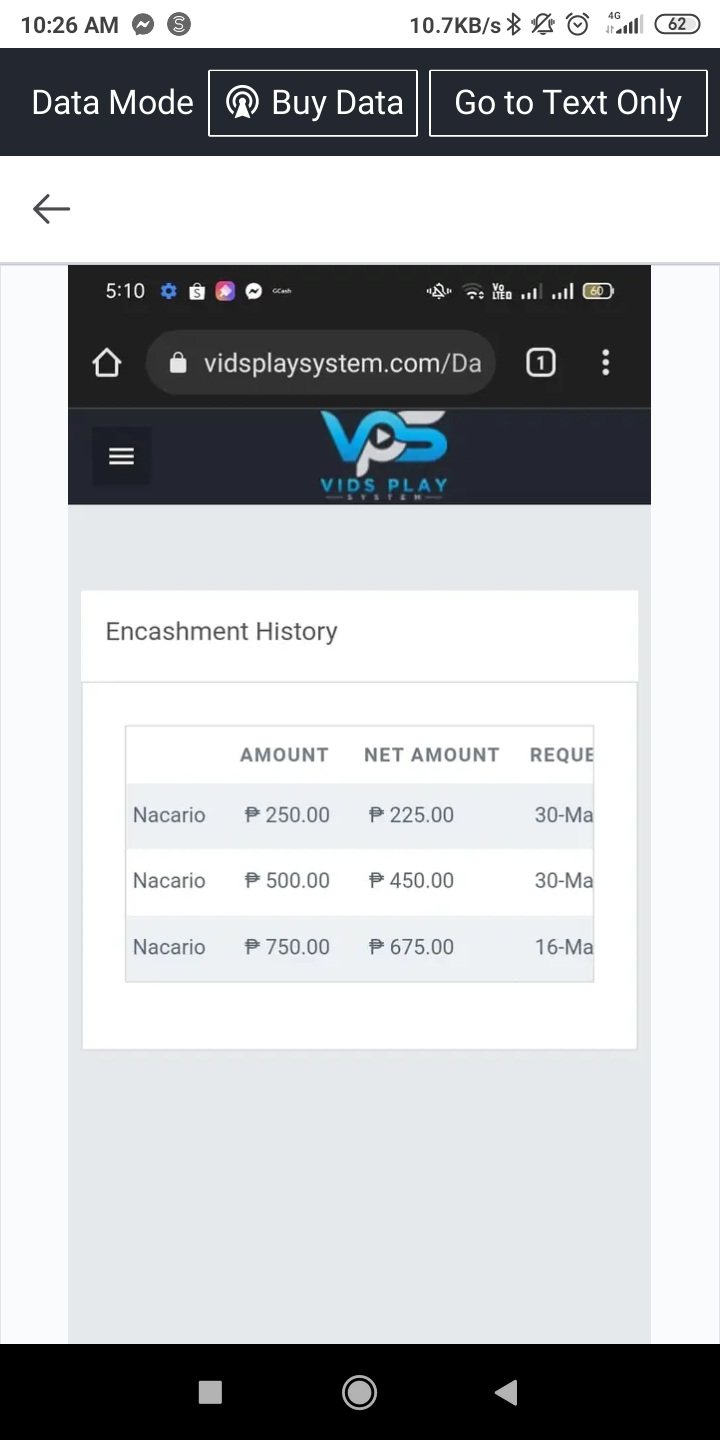
Task: Tap the Data Mode label
Action: click(112, 103)
